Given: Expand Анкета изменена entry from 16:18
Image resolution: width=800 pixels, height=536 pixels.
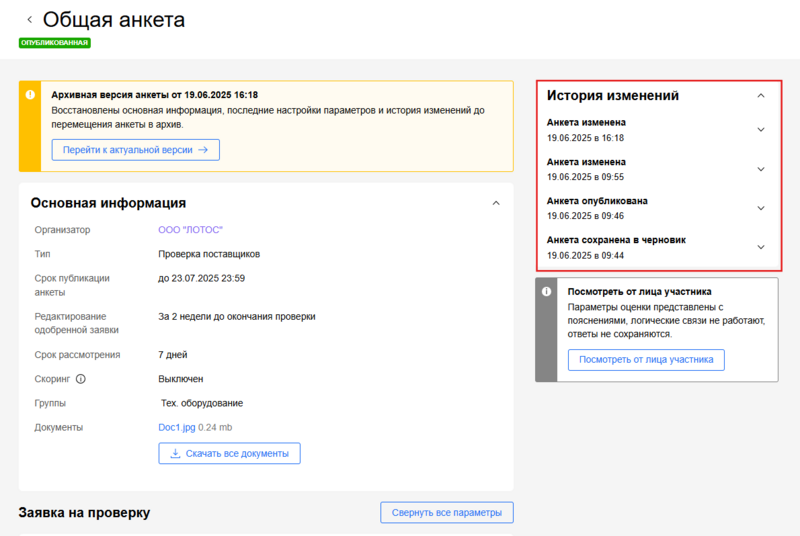Looking at the screenshot, I should [760, 130].
